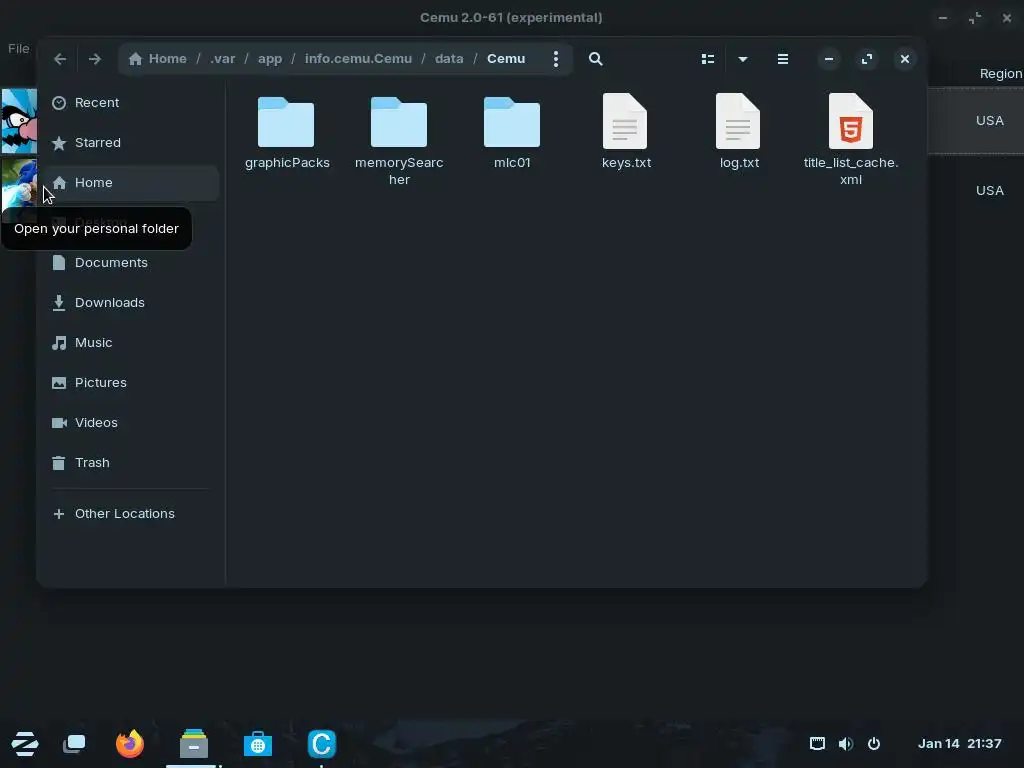Select the keys.txt file
The image size is (1024, 768).
point(626,132)
